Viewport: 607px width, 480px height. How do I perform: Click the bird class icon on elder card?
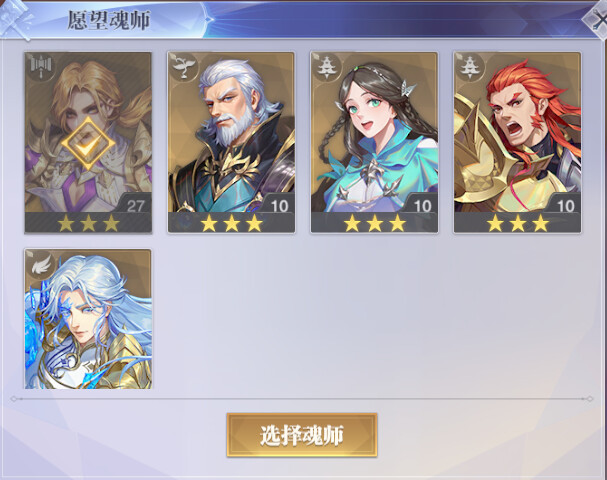tap(184, 66)
